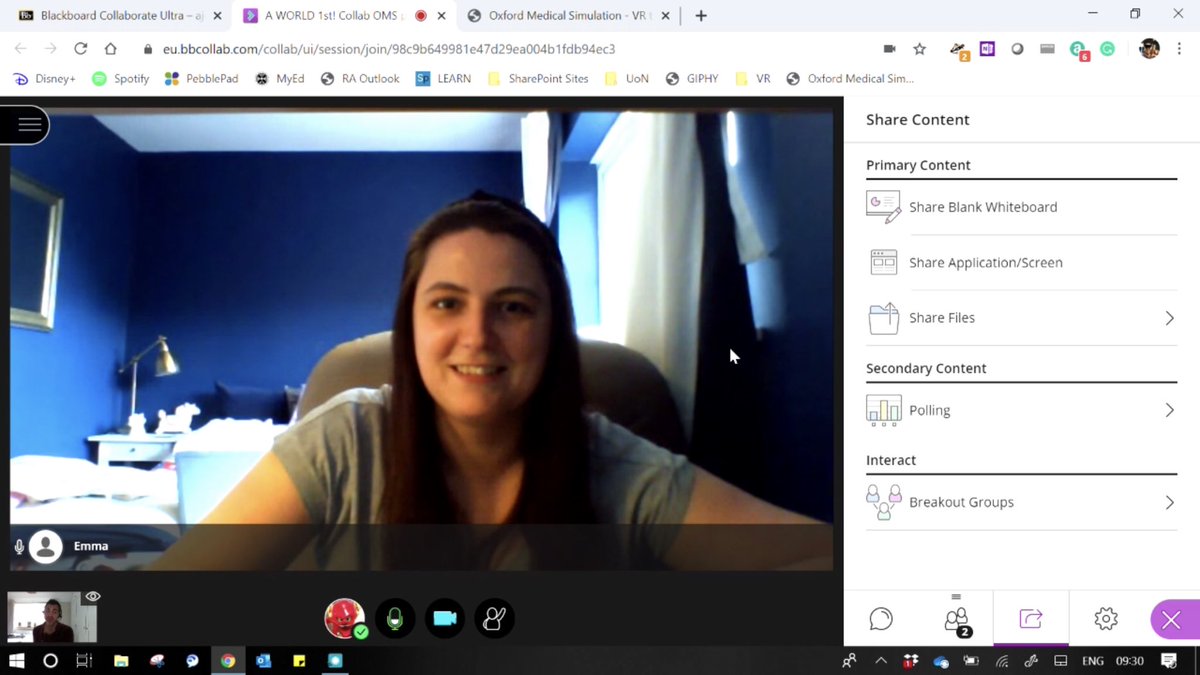Open the Oxford Medical Sim bookmark

click(x=850, y=79)
